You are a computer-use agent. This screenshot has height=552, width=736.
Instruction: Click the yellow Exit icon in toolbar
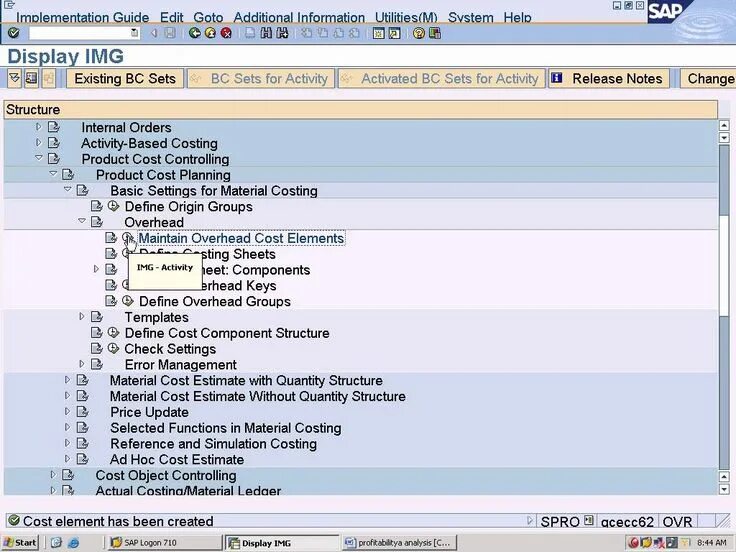[x=210, y=33]
